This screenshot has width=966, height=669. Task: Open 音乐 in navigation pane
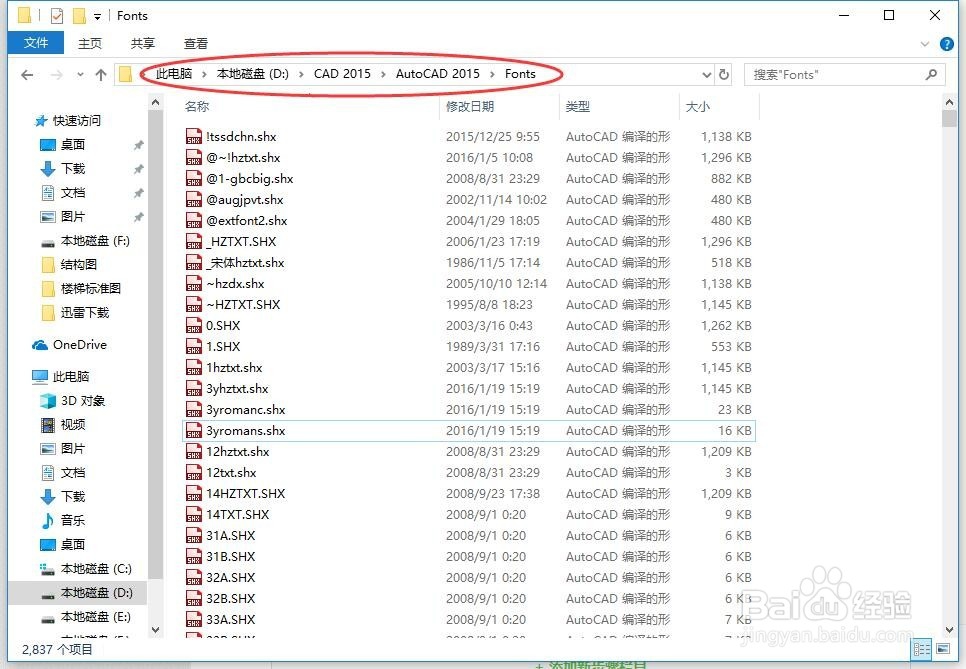pos(73,521)
